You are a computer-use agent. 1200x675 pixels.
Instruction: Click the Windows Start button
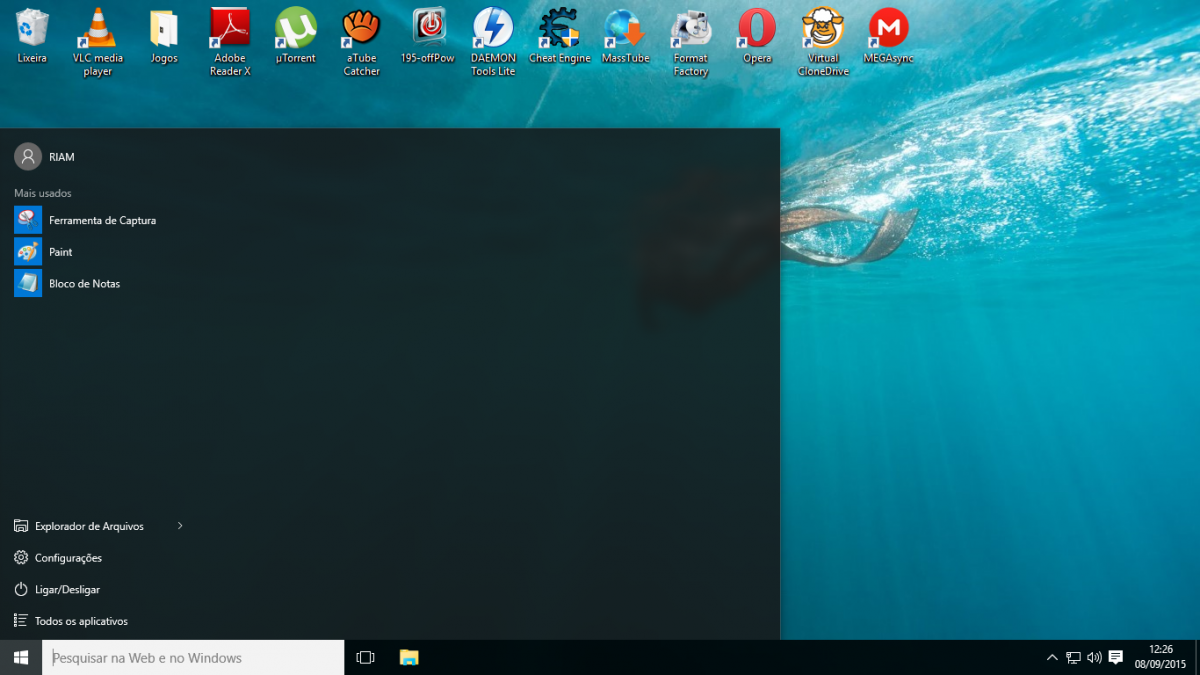point(21,657)
